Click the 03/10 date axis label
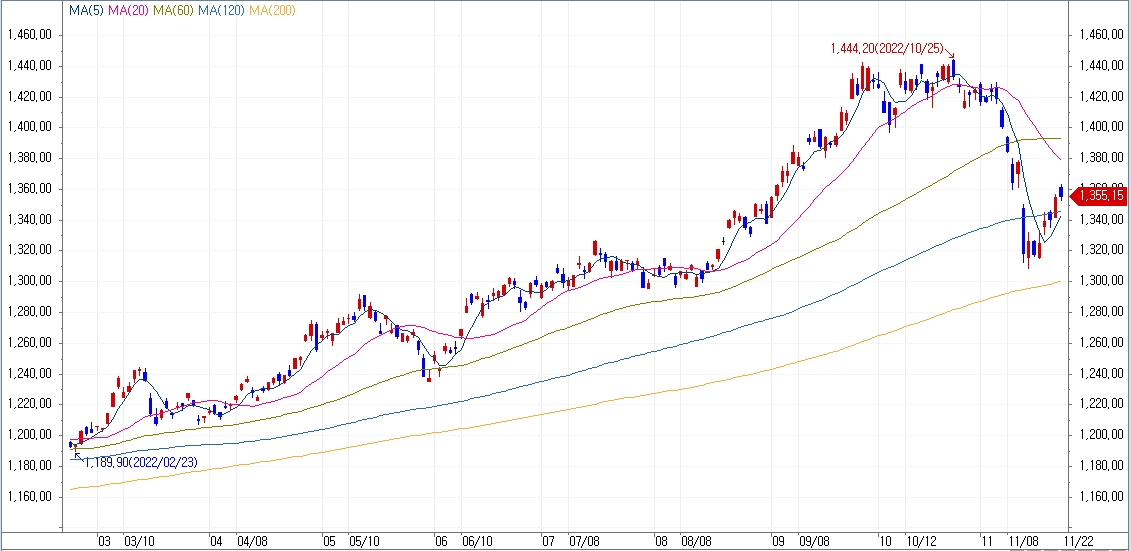1131x551 pixels. point(140,541)
